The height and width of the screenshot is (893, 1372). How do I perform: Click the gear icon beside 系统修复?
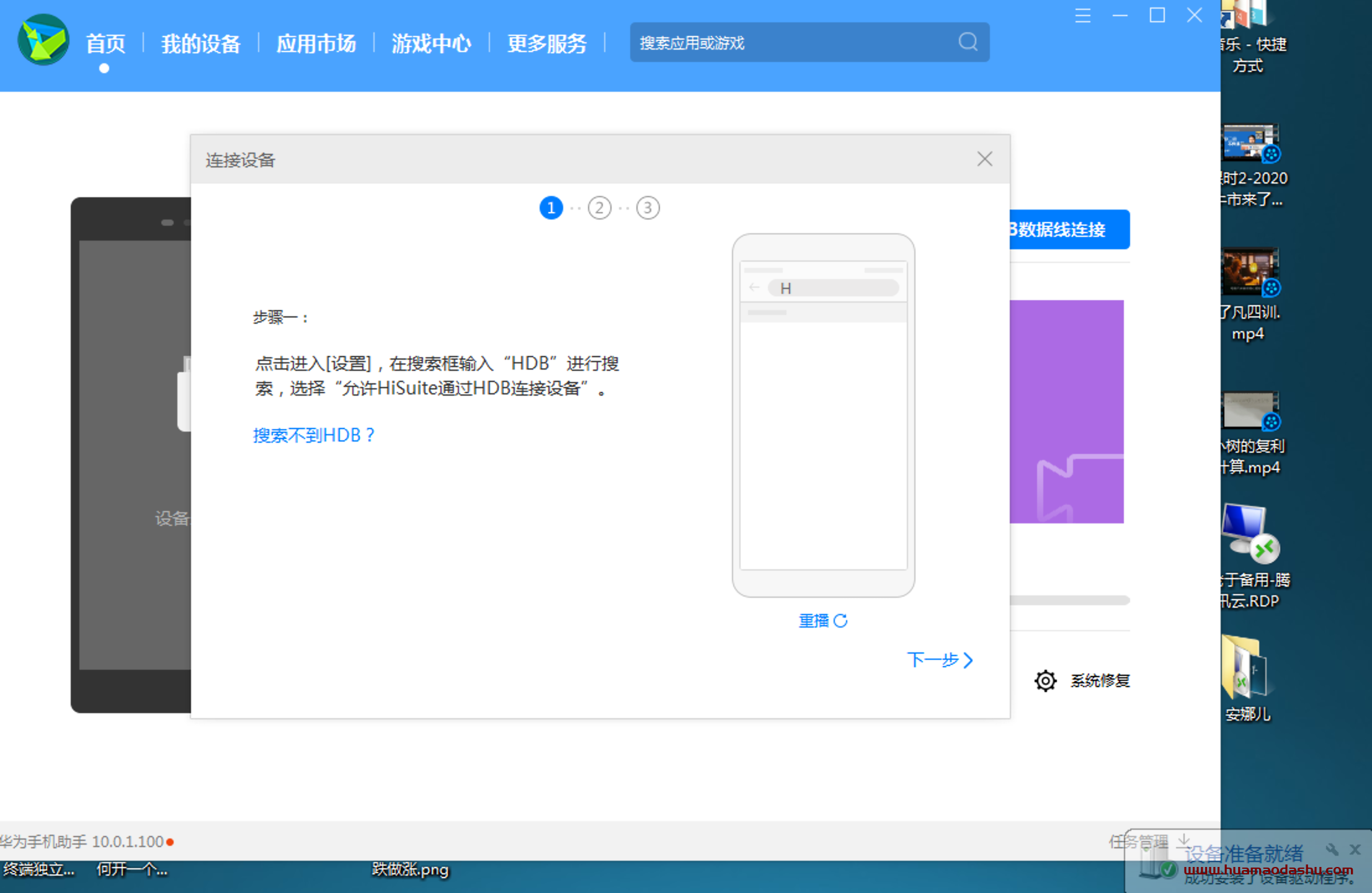[x=1046, y=681]
